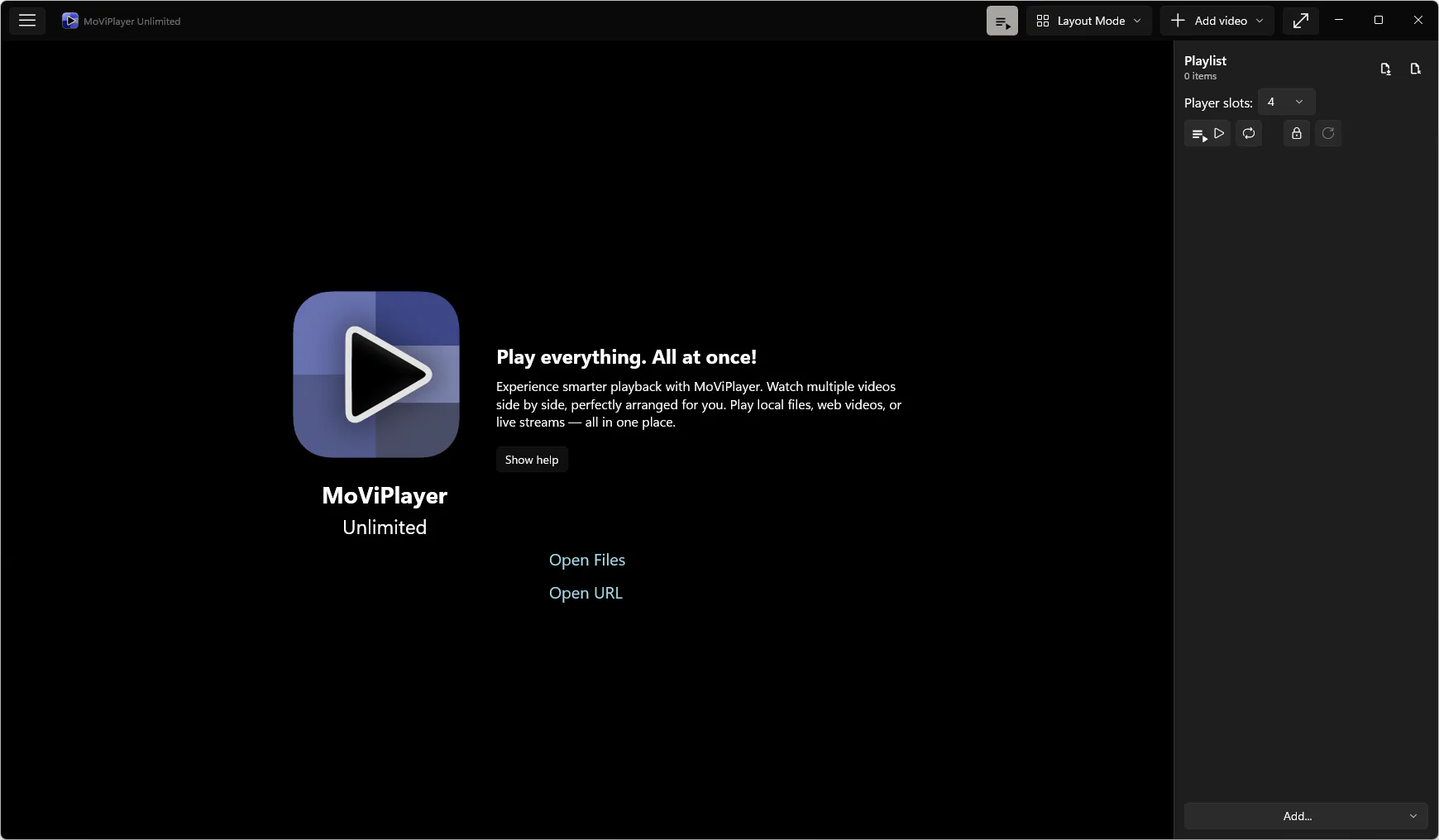Click the large MoViPlayer play logo
The height and width of the screenshot is (840, 1439).
(376, 374)
